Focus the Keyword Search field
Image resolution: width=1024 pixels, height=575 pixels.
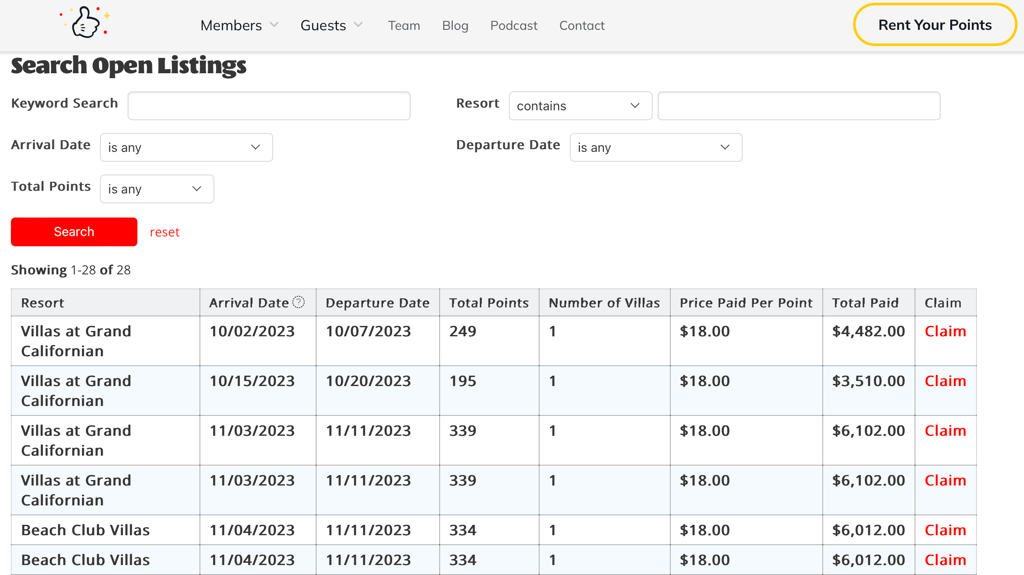tap(269, 106)
